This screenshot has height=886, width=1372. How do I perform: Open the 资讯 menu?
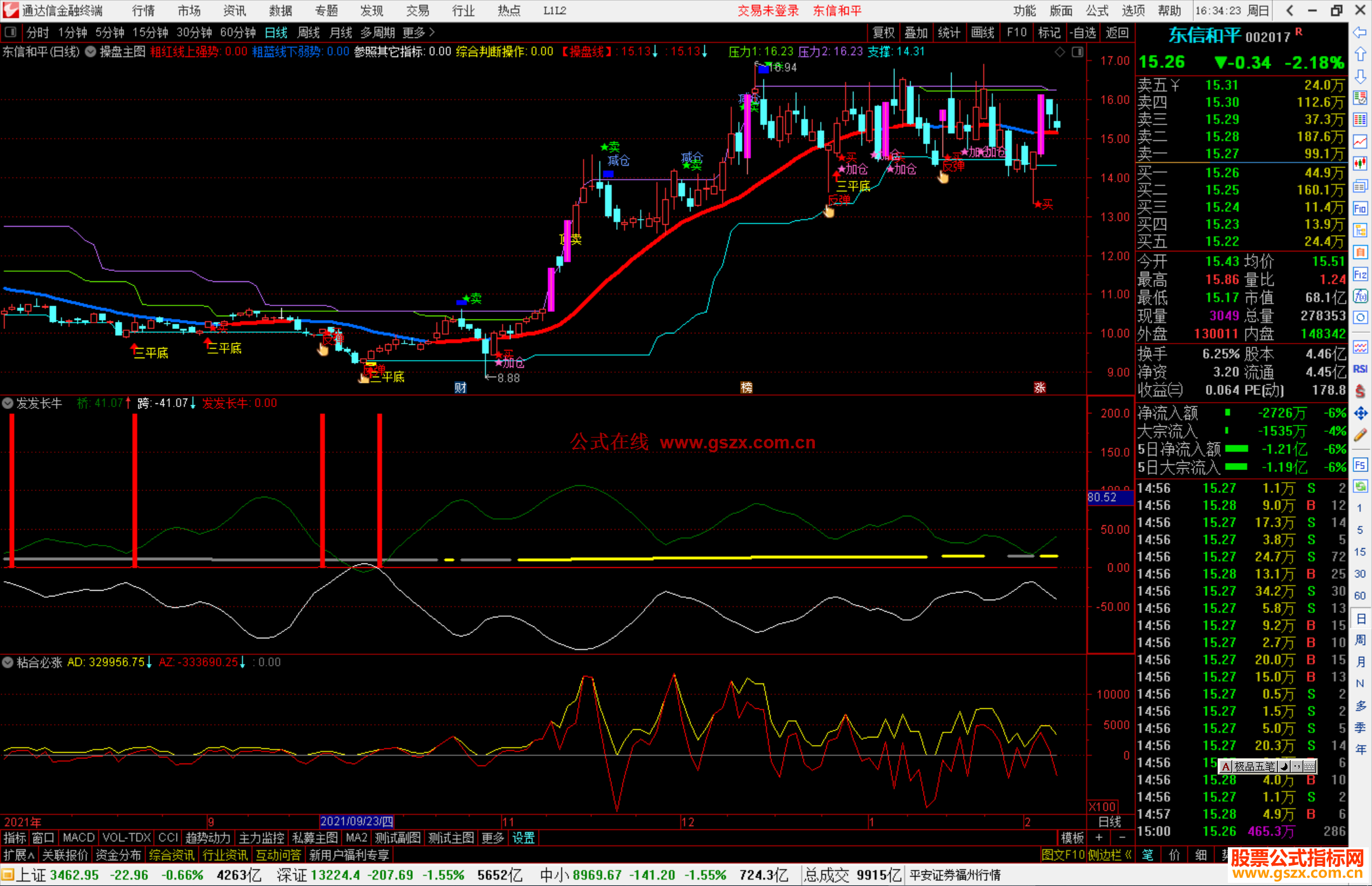click(235, 10)
